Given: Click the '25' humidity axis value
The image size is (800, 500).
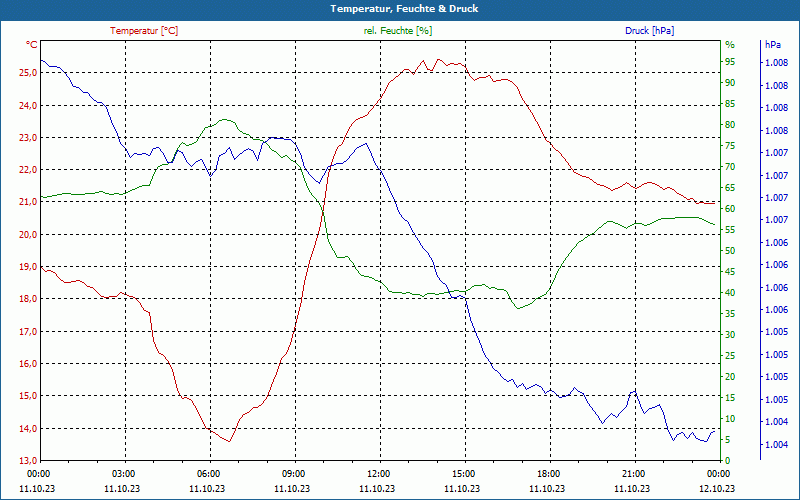Looking at the screenshot, I should (x=730, y=356).
